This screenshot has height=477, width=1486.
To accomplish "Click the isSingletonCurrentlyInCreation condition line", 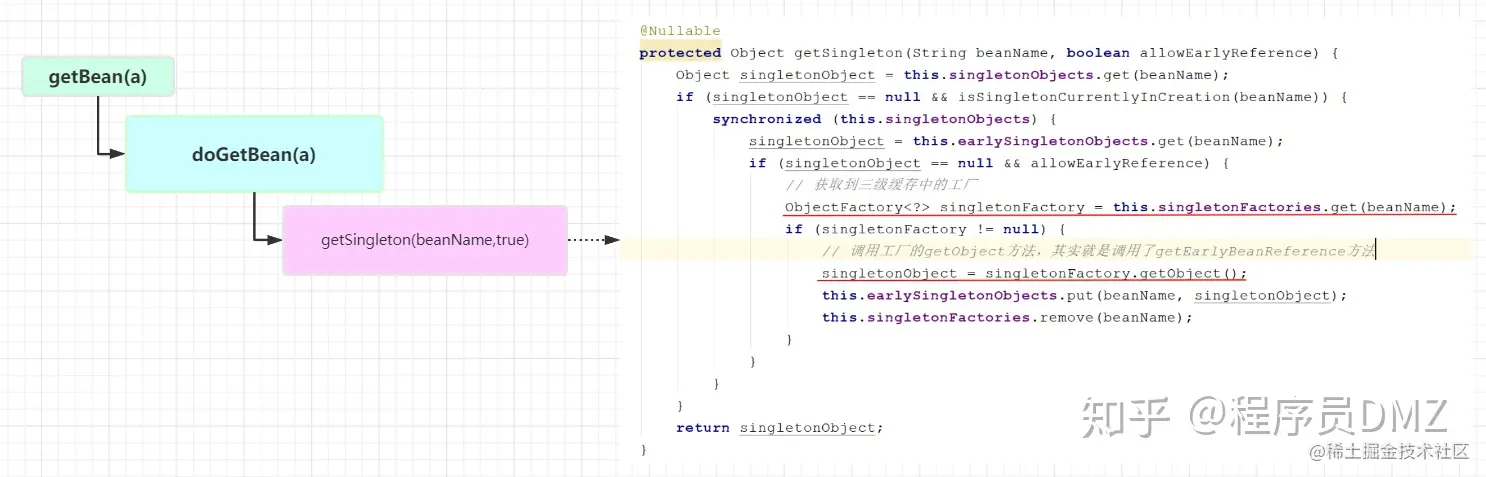I will pyautogui.click(x=1012, y=97).
